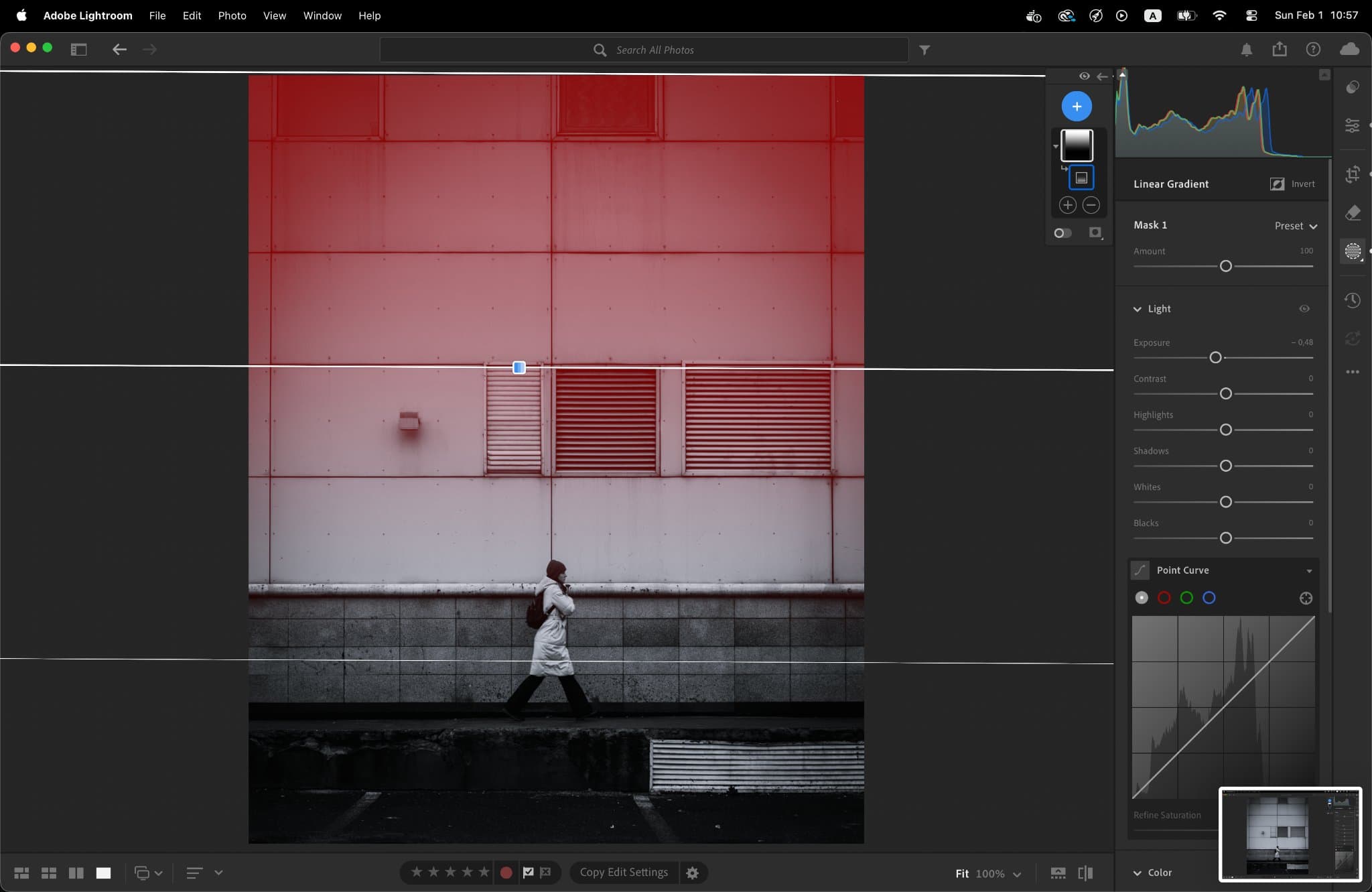This screenshot has width=1372, height=892.
Task: Open the Preset dropdown for Mask 1
Action: coord(1296,226)
